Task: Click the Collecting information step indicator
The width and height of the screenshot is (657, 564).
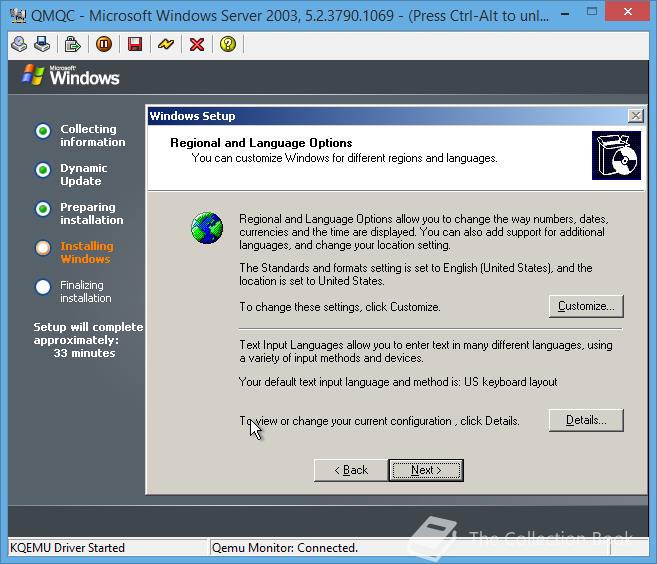Action: point(43,131)
